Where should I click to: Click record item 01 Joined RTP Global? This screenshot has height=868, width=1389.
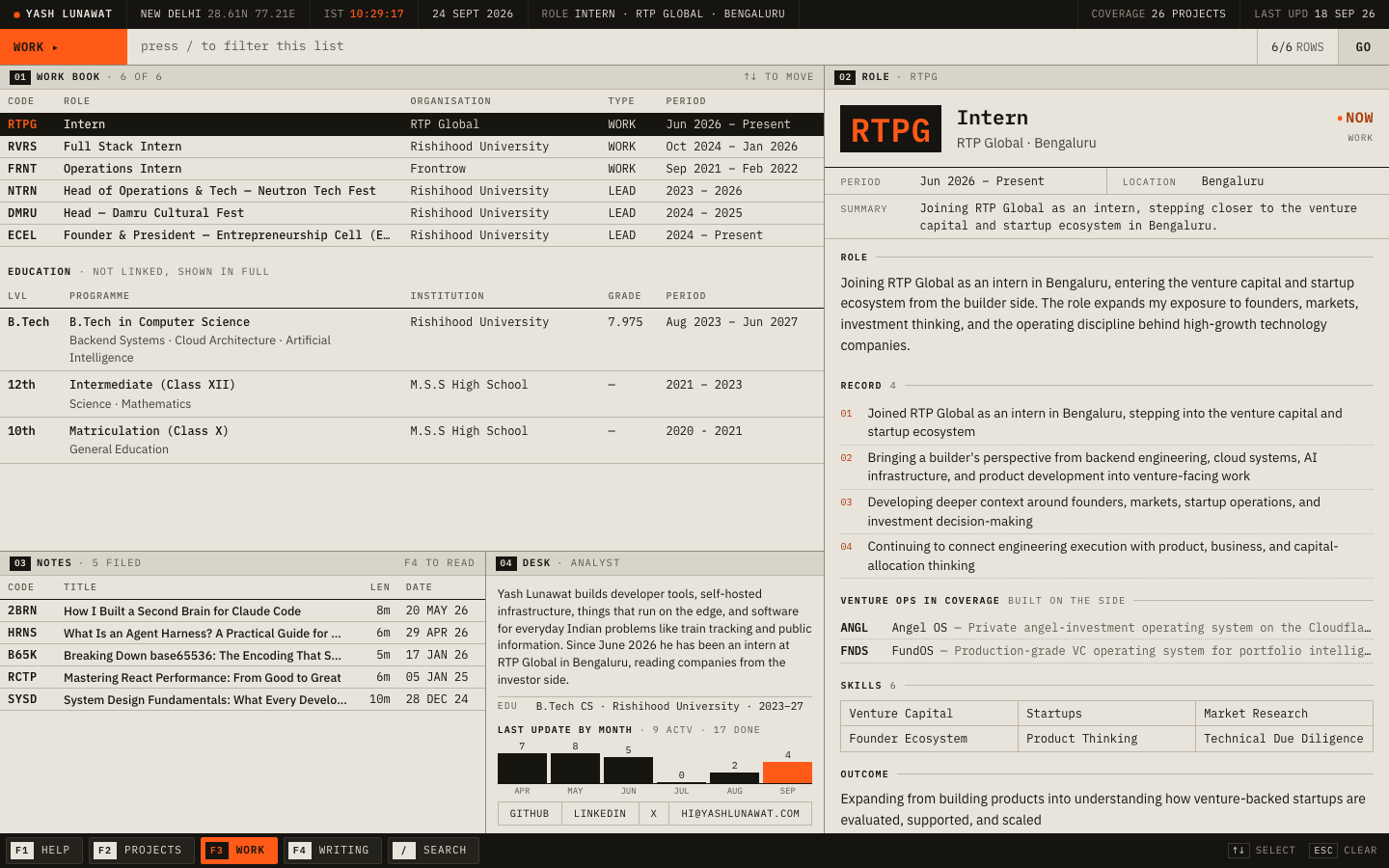tap(1106, 422)
